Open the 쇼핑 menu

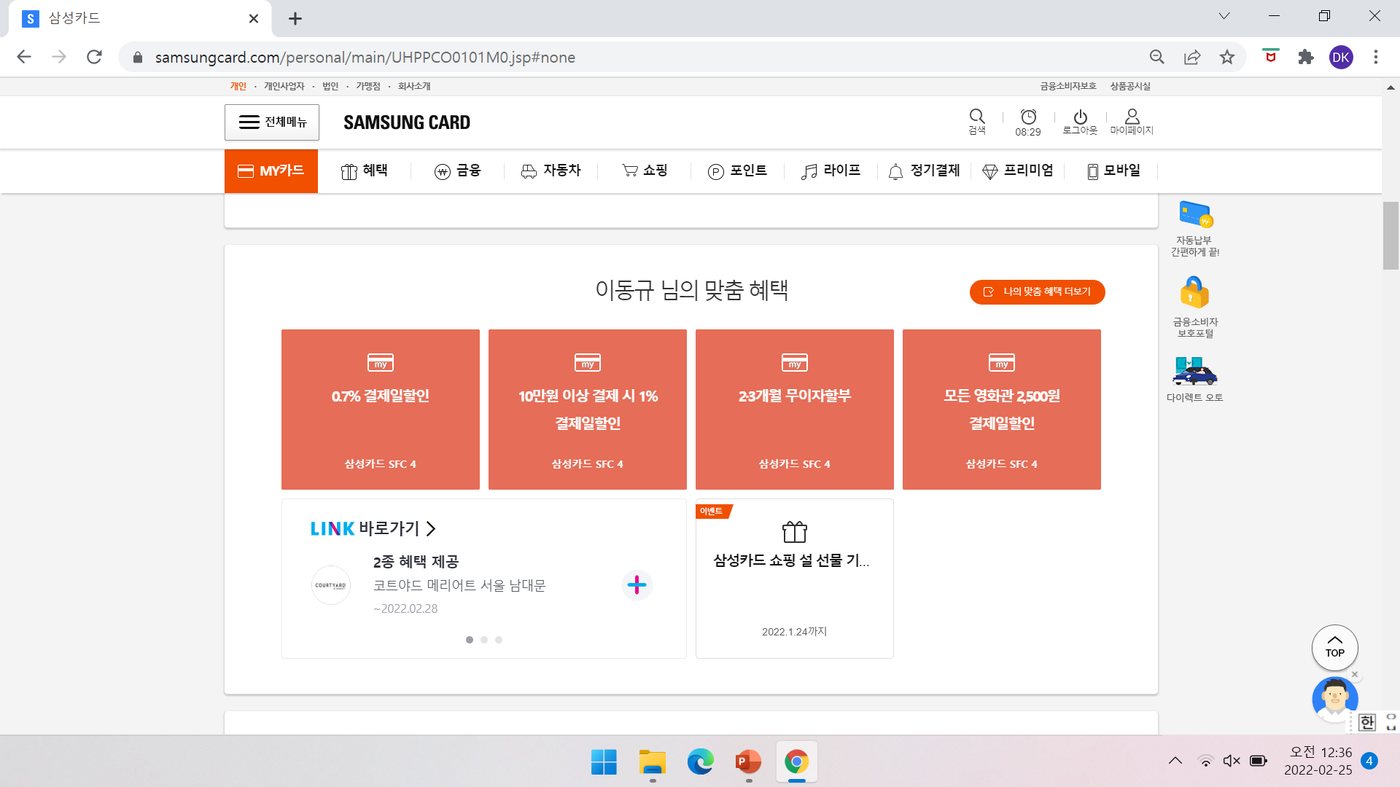click(x=644, y=171)
